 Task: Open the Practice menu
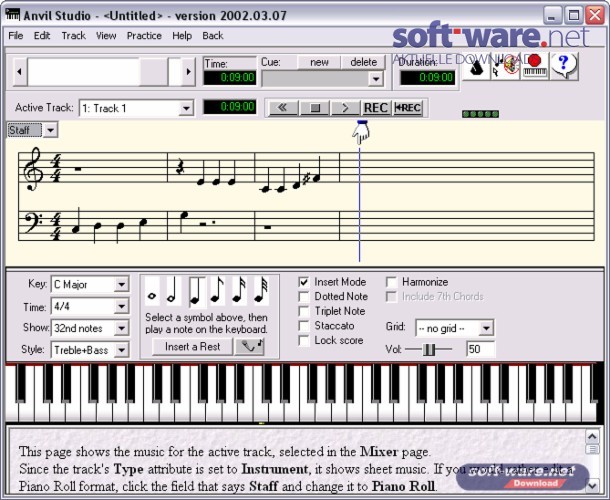(144, 36)
